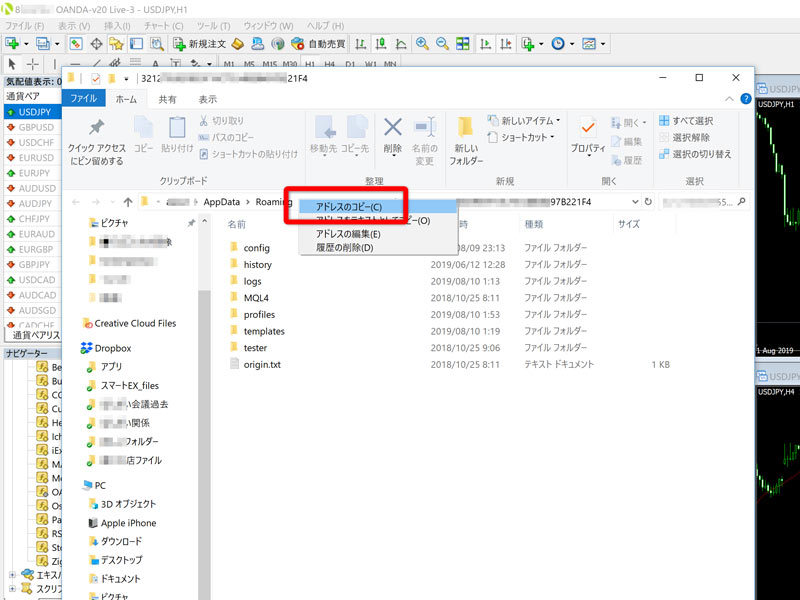
Task: Select the templates folder
Action: (x=264, y=331)
